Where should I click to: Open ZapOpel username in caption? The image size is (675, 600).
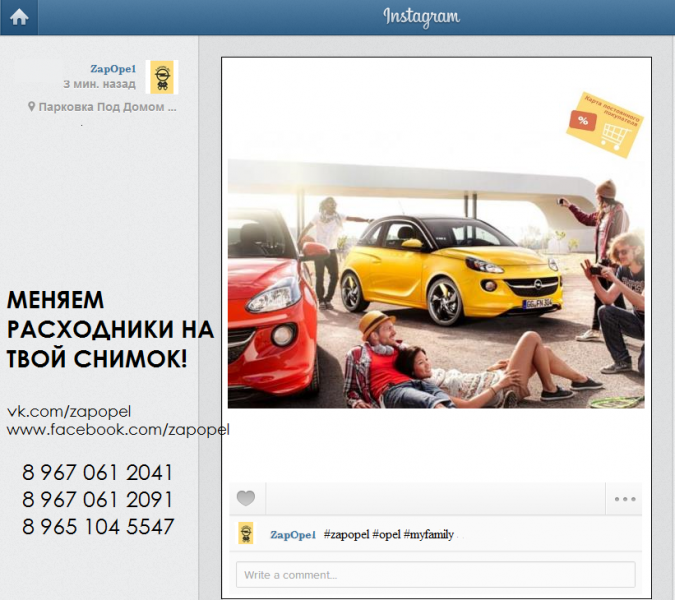click(293, 535)
